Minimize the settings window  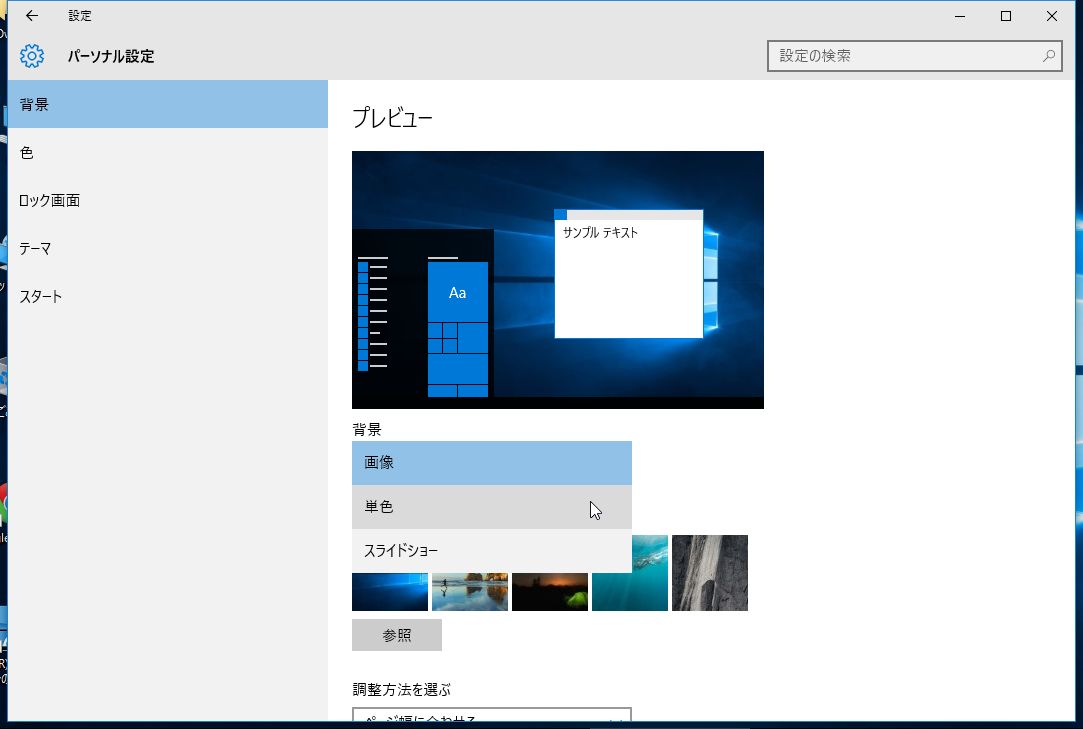pyautogui.click(x=960, y=16)
